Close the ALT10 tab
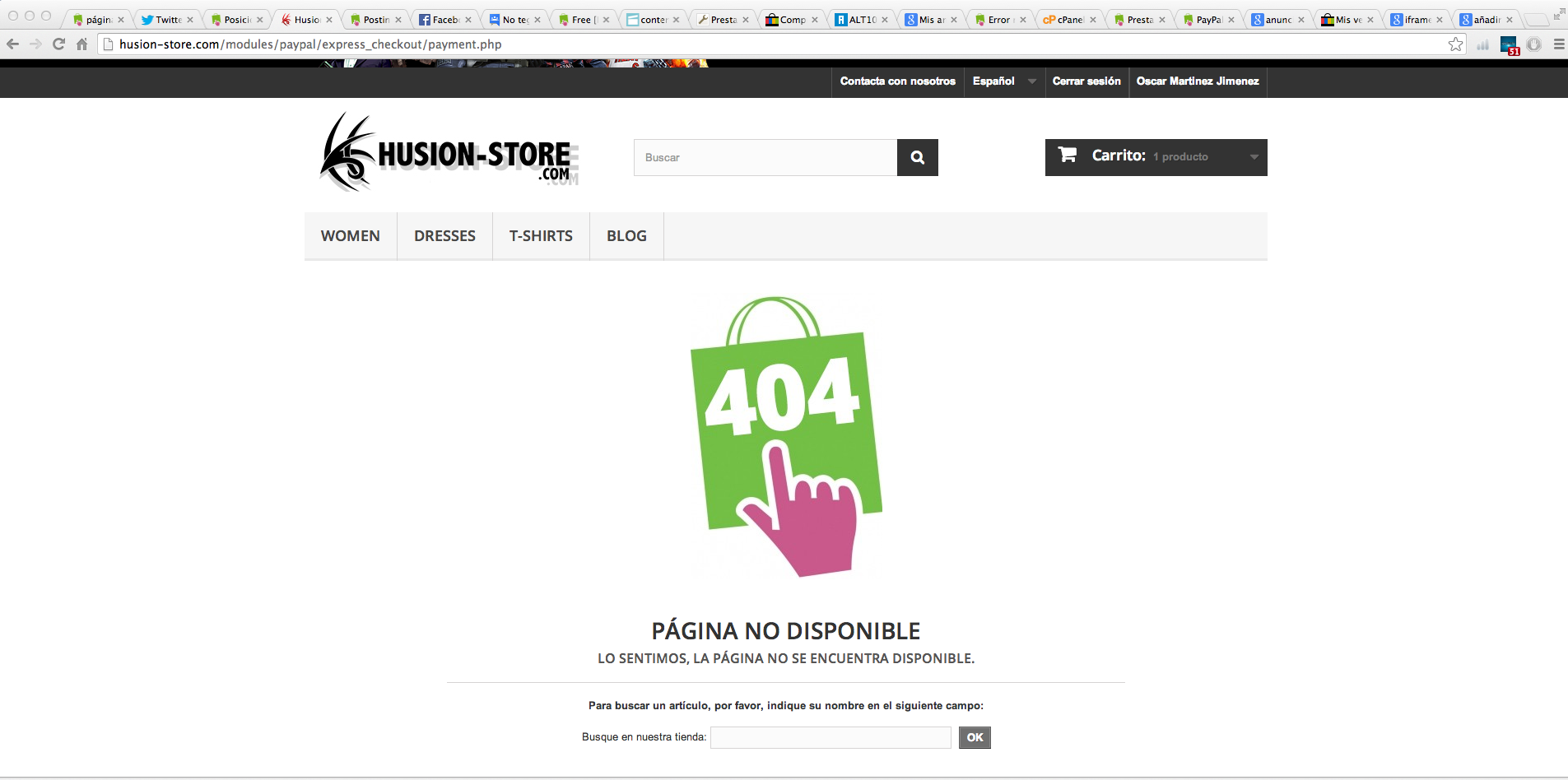 click(x=885, y=20)
